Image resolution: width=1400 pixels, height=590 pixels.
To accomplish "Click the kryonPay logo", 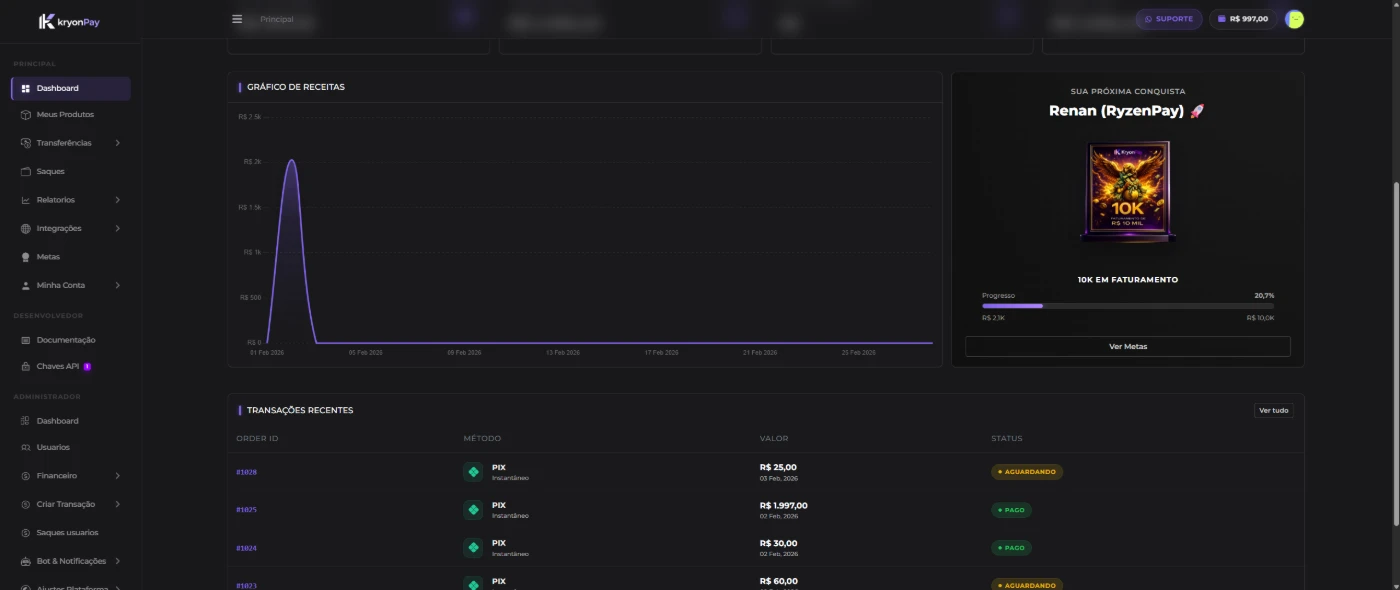I will coord(69,21).
